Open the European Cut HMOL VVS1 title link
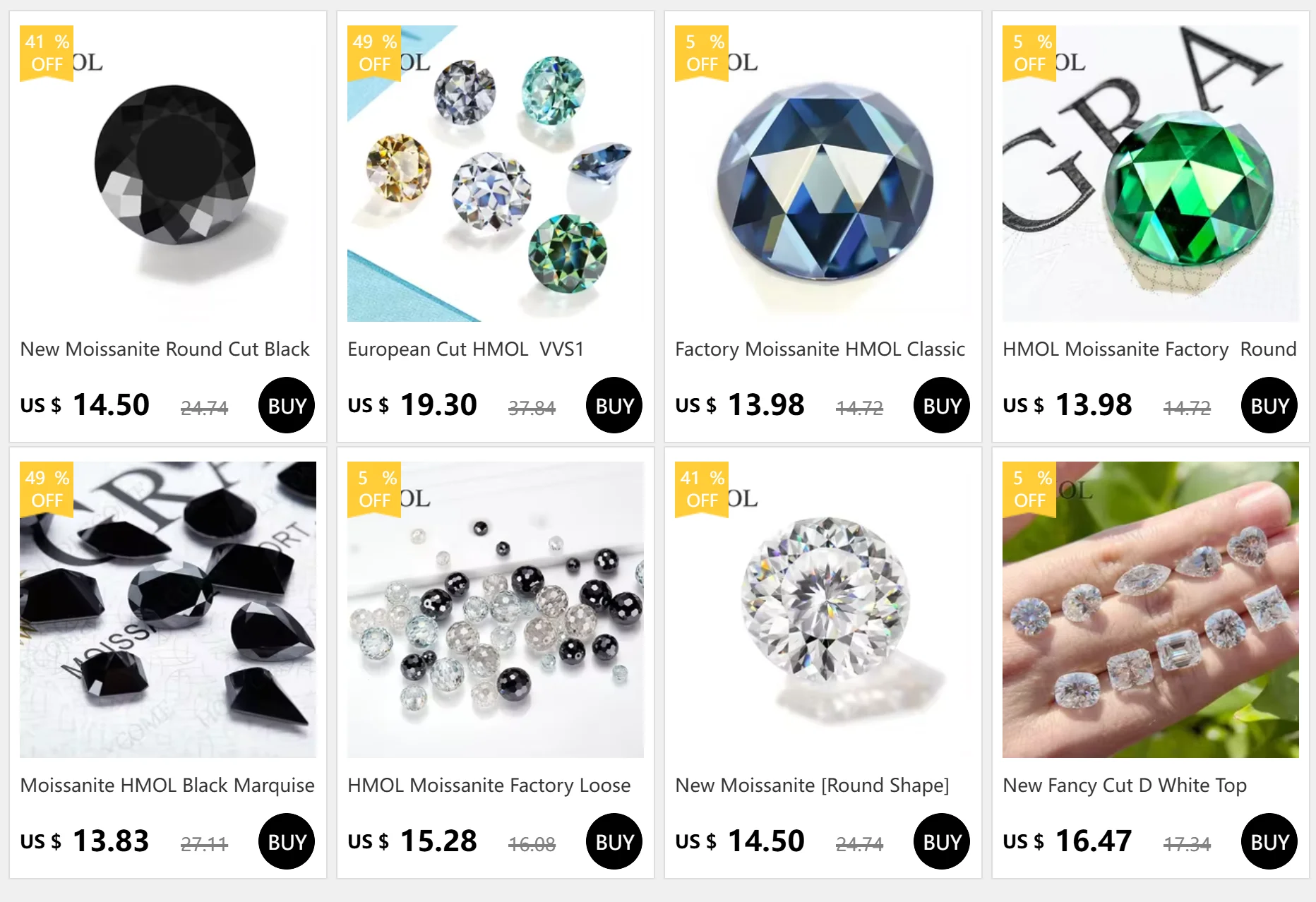The image size is (1316, 902). pos(465,349)
